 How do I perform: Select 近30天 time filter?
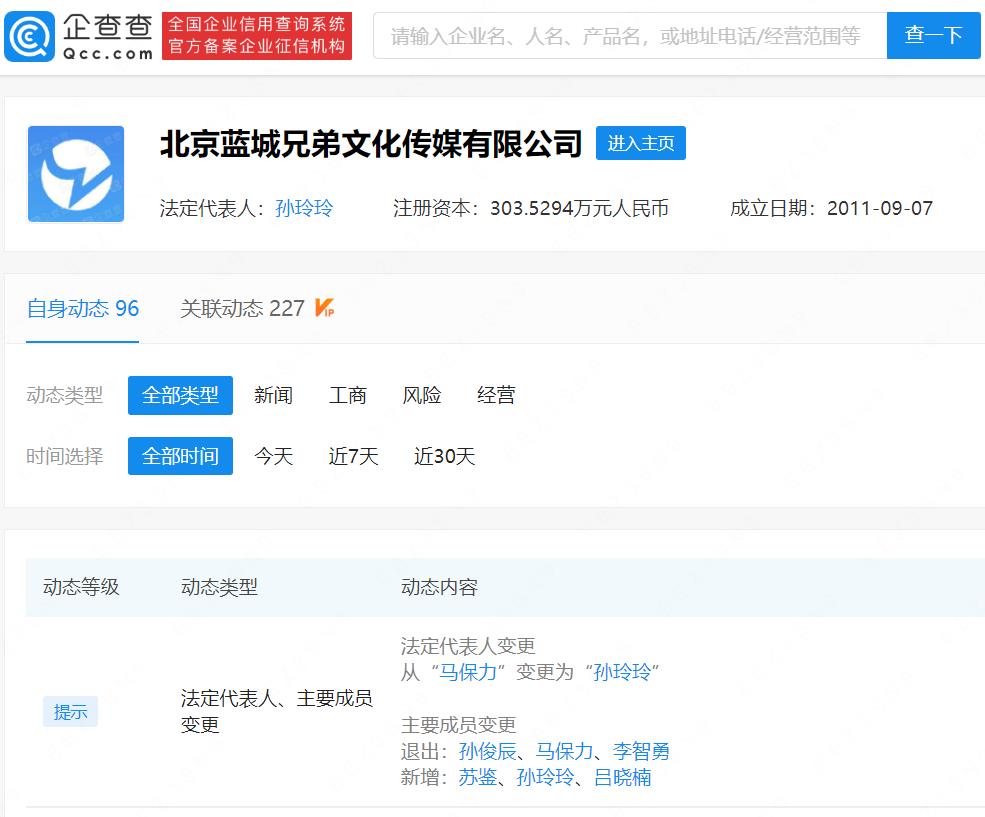pyautogui.click(x=445, y=456)
